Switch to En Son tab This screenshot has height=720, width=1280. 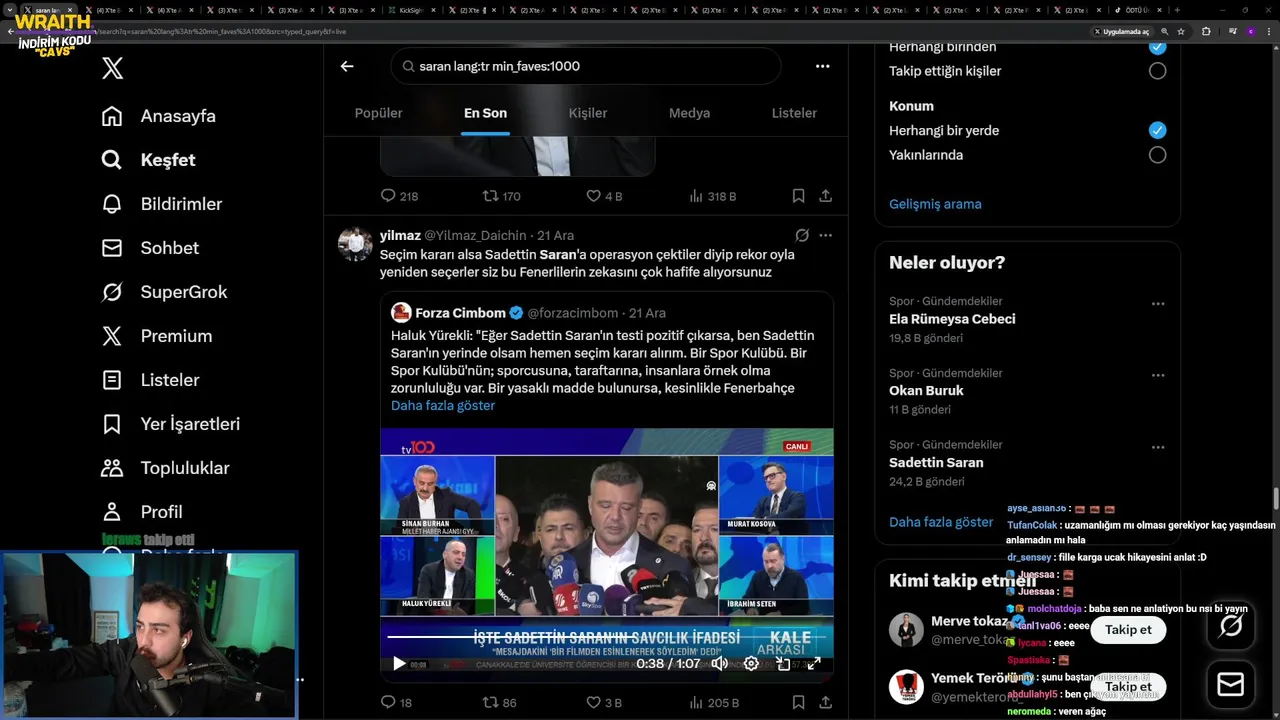pyautogui.click(x=485, y=113)
